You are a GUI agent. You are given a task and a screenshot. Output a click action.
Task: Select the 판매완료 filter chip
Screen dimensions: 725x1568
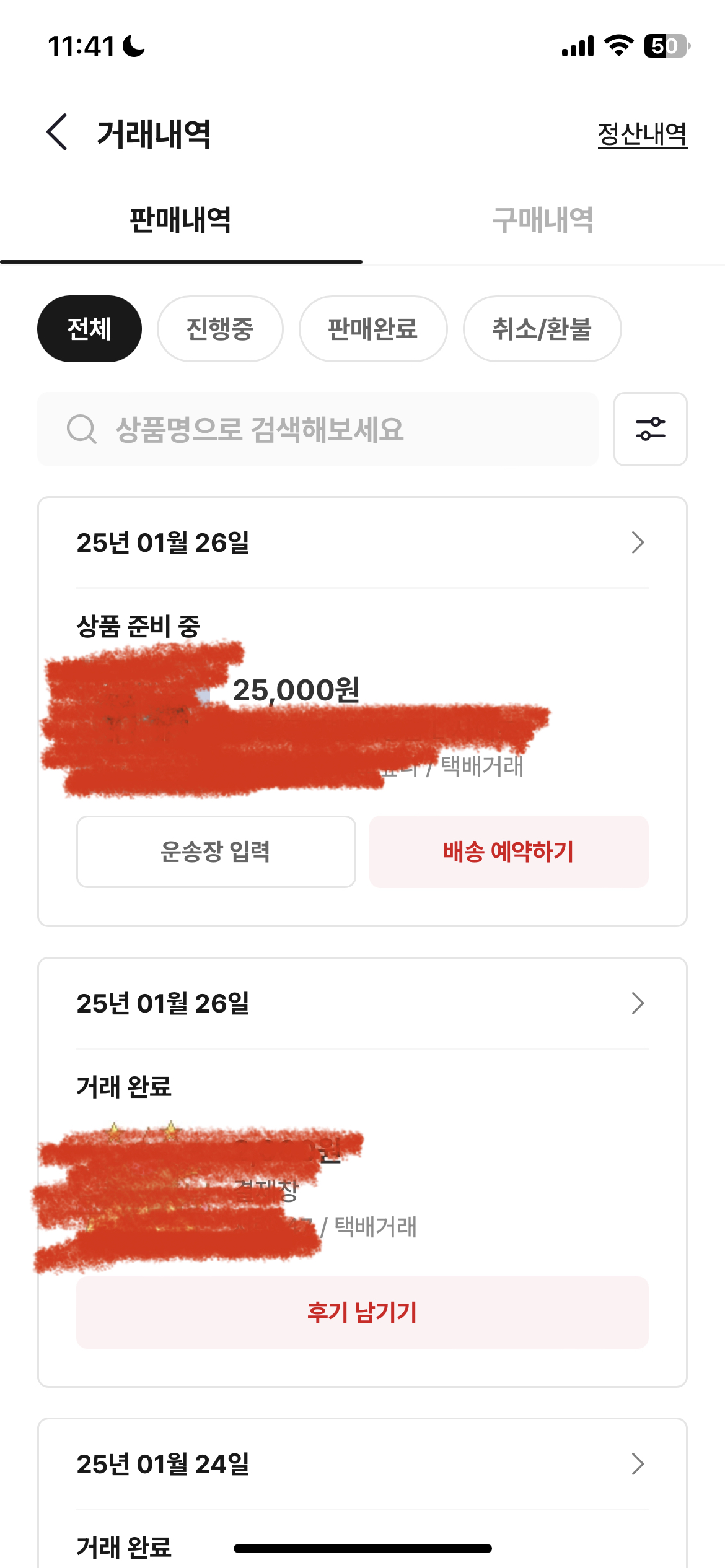[x=372, y=329]
